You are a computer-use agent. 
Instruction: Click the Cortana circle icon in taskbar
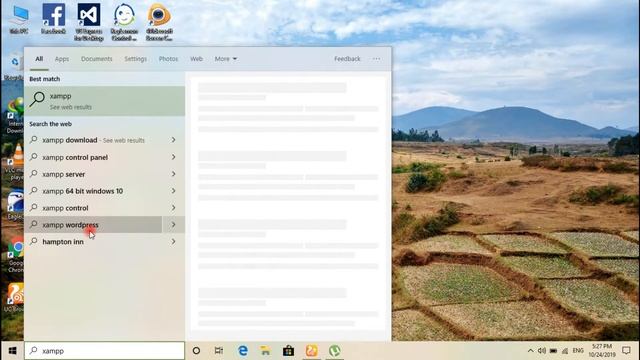[x=196, y=351]
